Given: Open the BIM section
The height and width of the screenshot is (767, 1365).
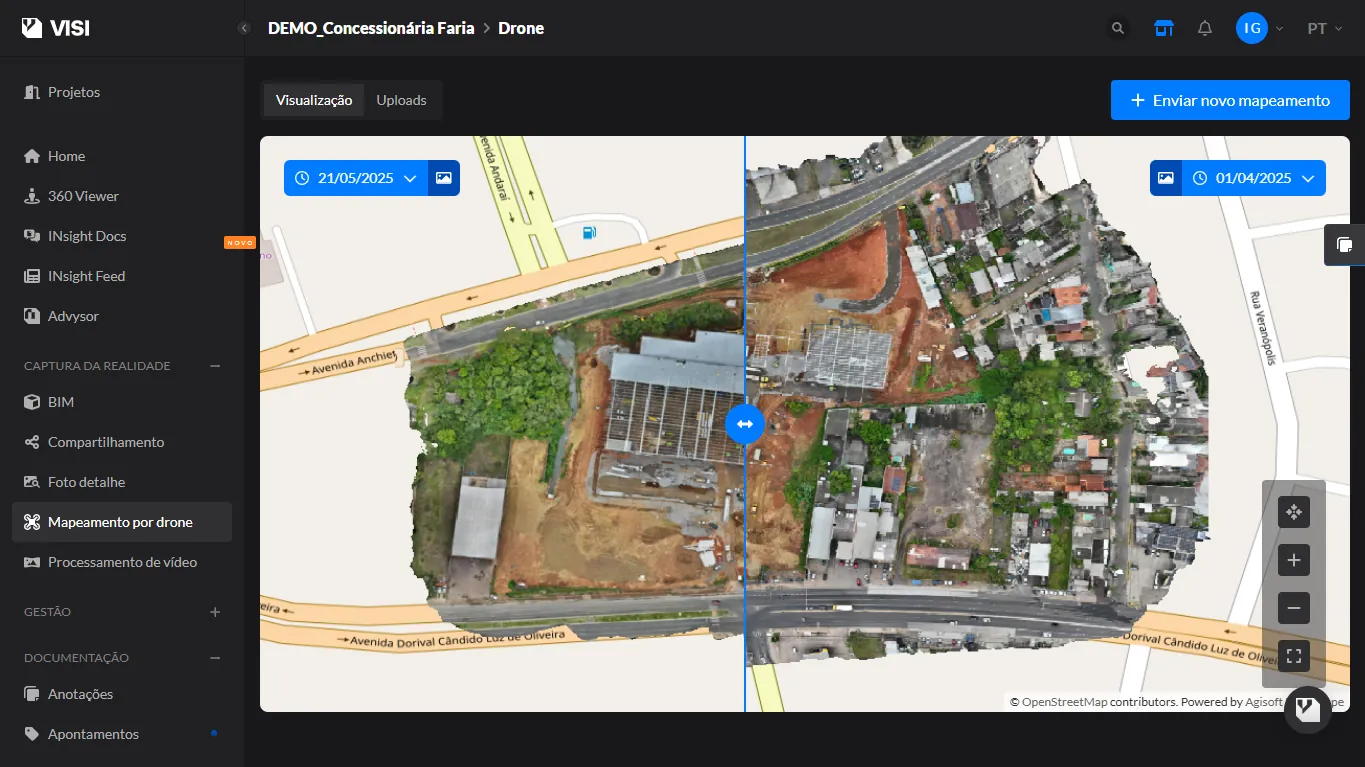Looking at the screenshot, I should click(61, 401).
